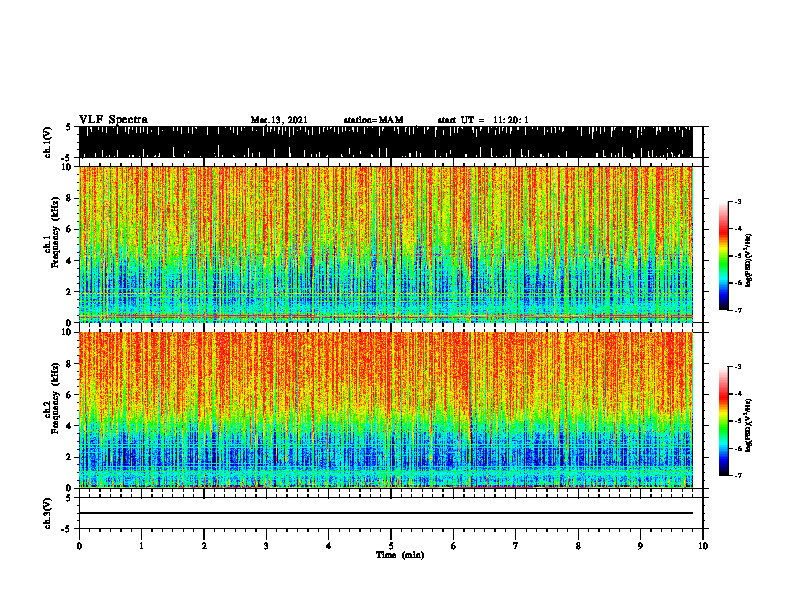This screenshot has height=612, width=792.
Task: Click time axis tick label "5"
Action: click(x=391, y=546)
